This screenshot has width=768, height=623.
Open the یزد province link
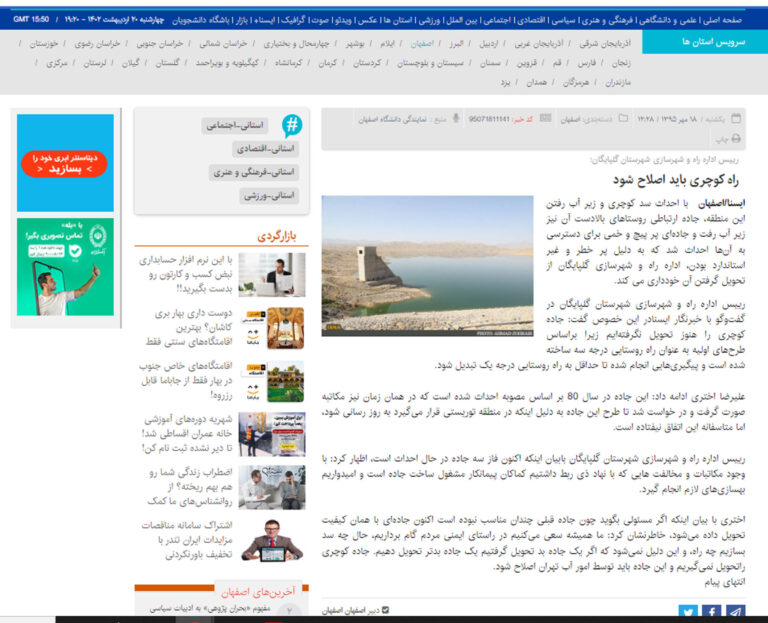[505, 80]
